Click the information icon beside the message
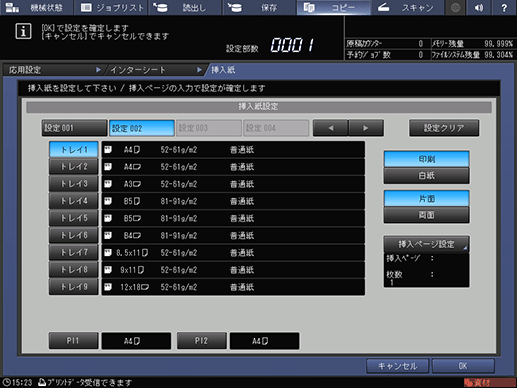 23,32
